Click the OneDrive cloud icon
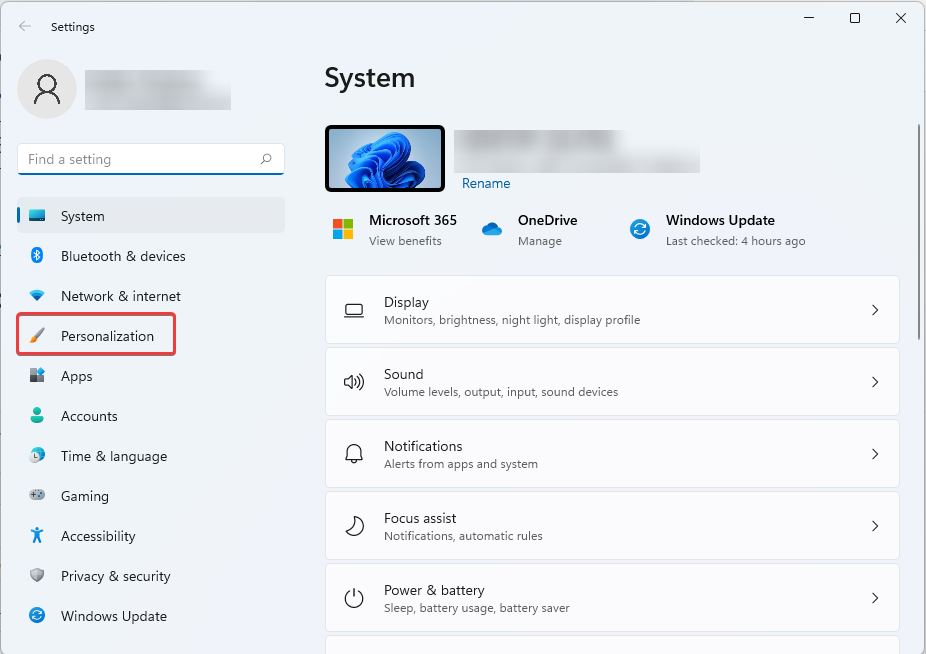The height and width of the screenshot is (654, 926). click(x=492, y=229)
